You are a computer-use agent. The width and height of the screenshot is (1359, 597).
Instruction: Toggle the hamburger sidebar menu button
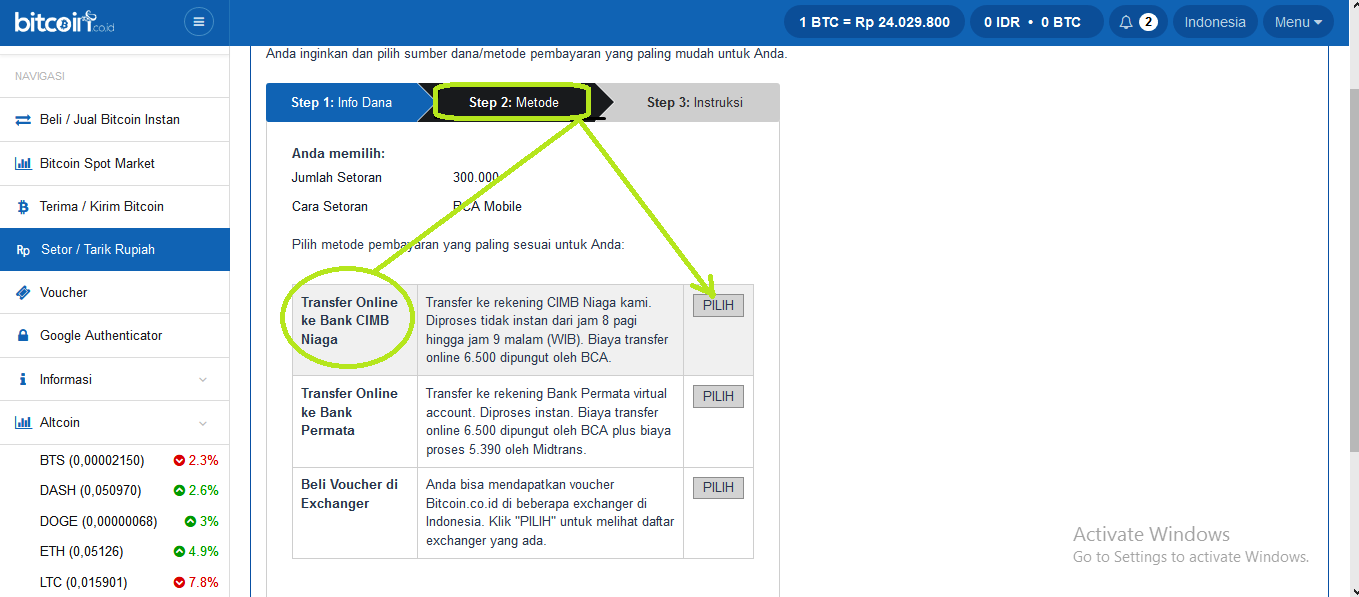[x=199, y=22]
